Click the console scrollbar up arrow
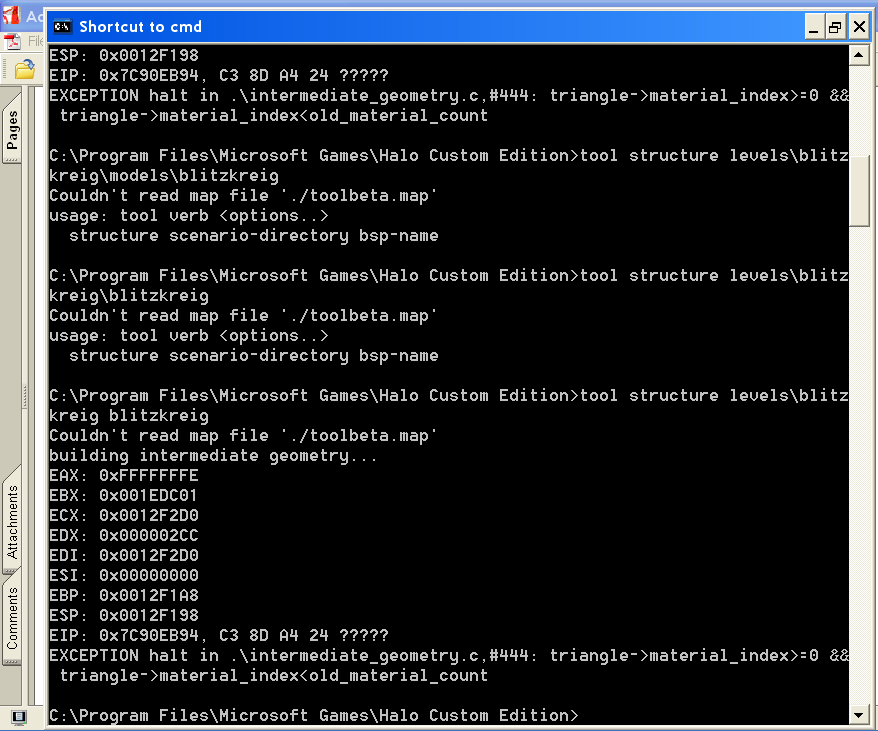Viewport: 878px width, 731px height. [858, 55]
